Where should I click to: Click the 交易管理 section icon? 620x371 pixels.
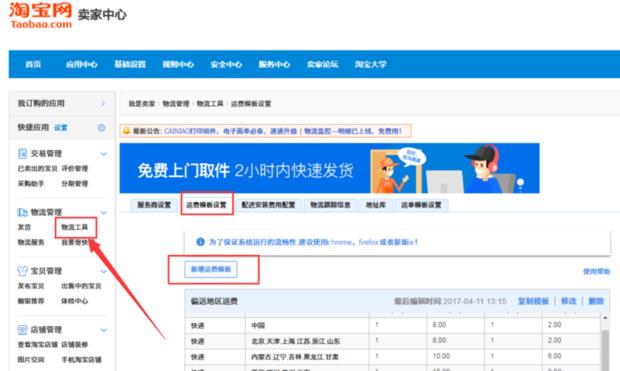23,153
